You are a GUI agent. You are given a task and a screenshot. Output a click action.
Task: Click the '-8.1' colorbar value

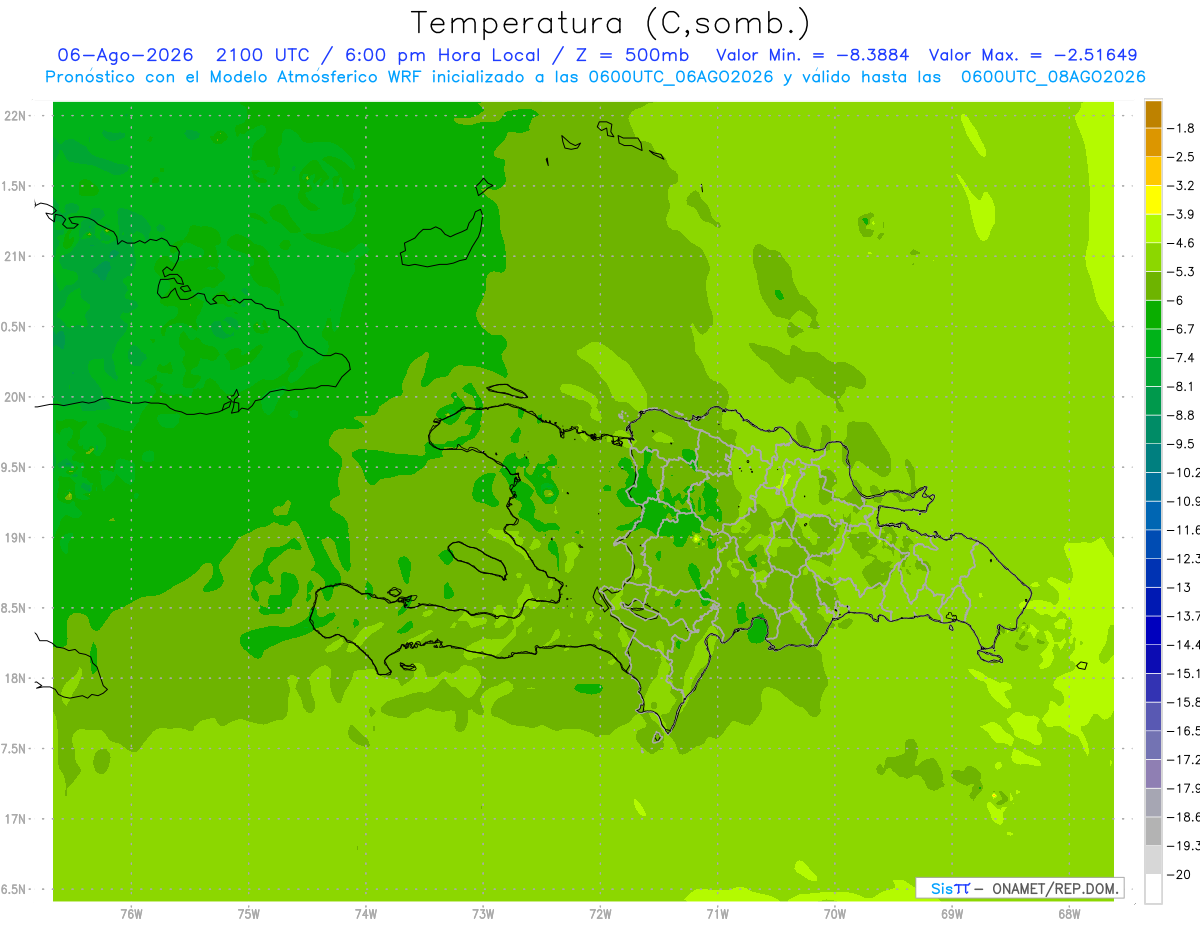click(x=1183, y=387)
